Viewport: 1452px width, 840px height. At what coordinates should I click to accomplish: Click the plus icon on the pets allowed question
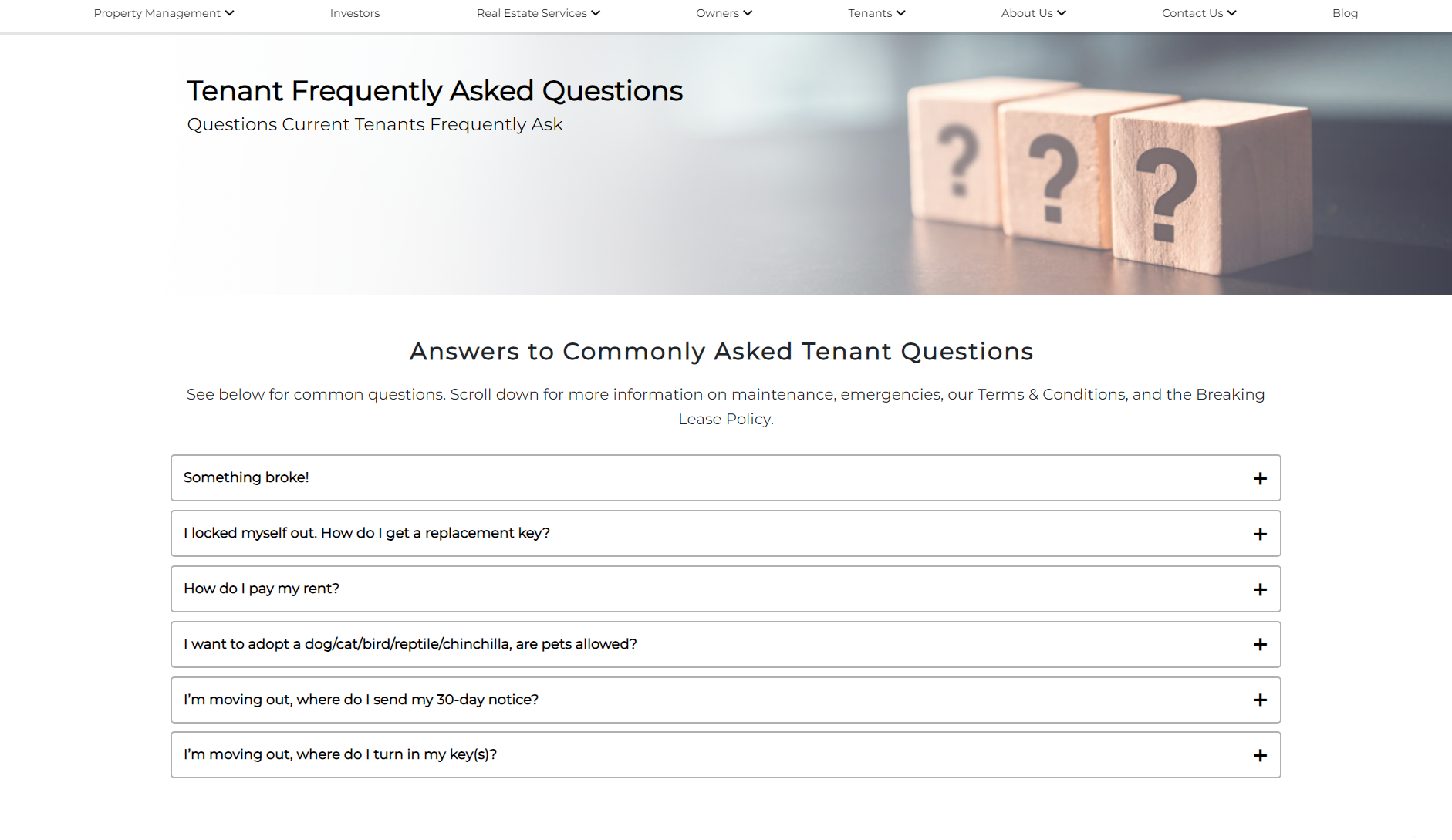click(1260, 645)
